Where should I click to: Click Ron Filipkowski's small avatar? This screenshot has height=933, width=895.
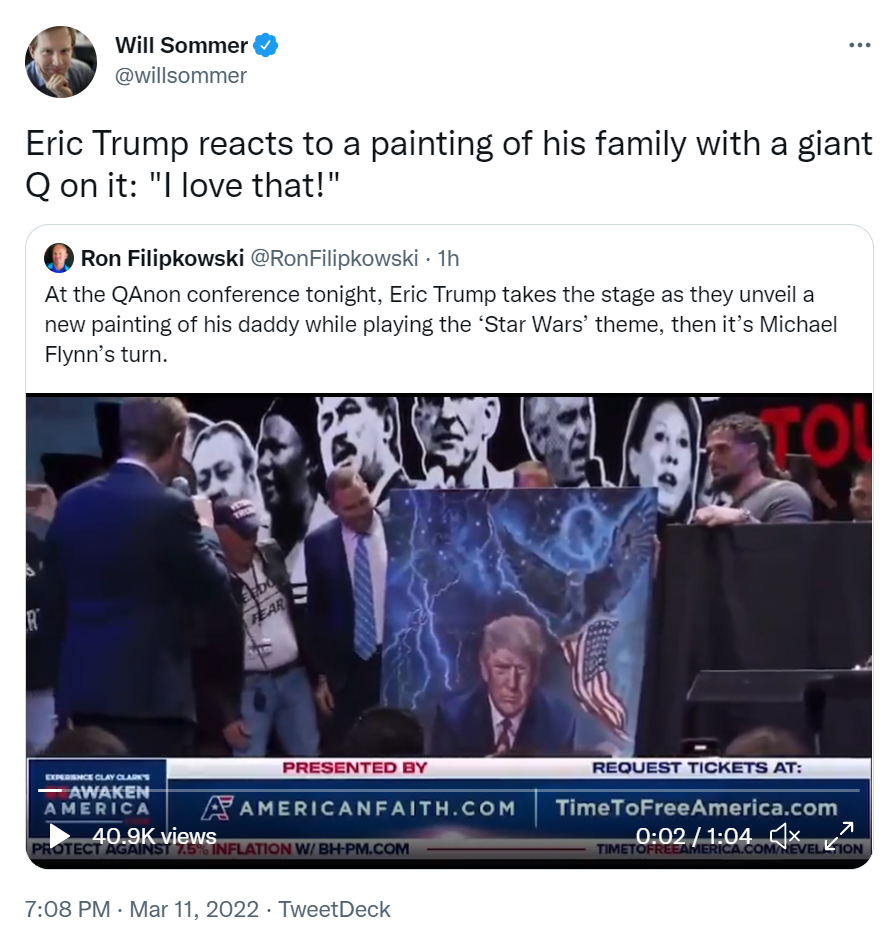coord(59,258)
